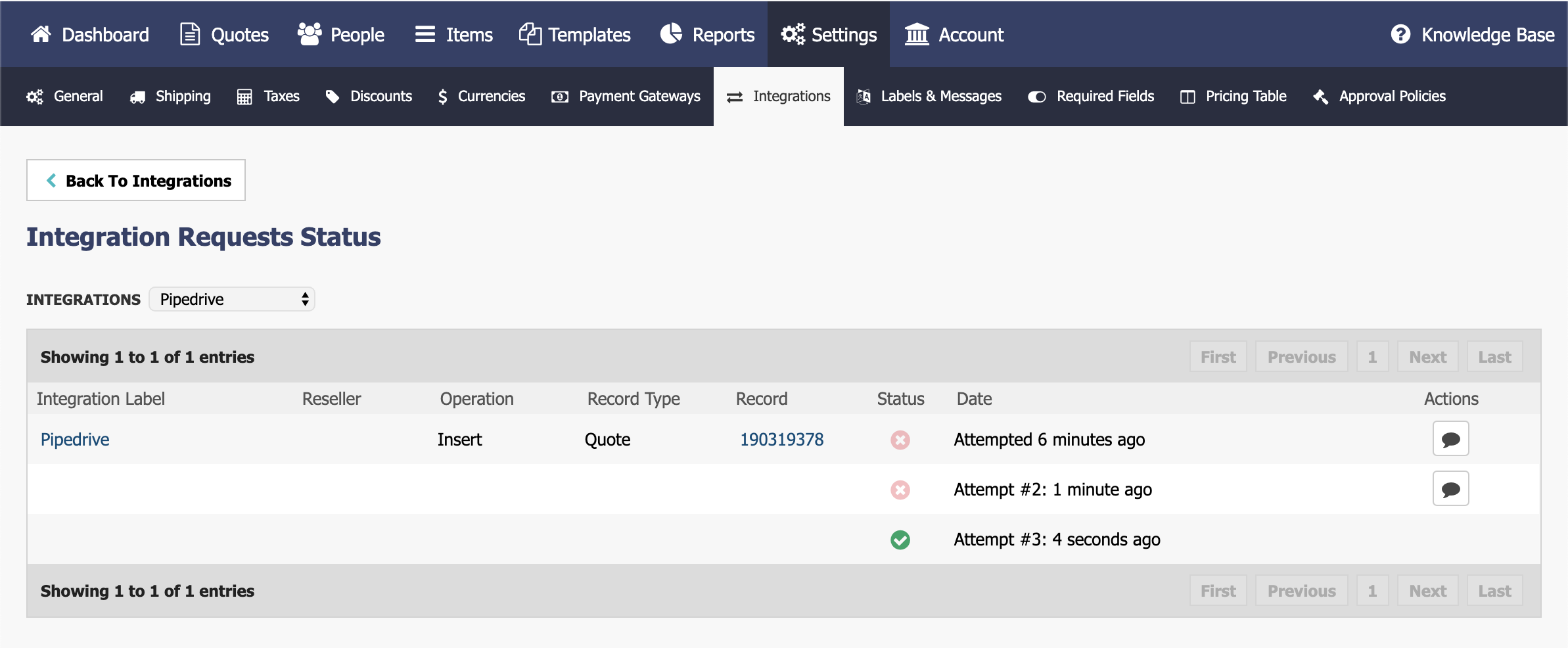1568x648 pixels.
Task: Go to the Quotes section
Action: click(x=225, y=34)
